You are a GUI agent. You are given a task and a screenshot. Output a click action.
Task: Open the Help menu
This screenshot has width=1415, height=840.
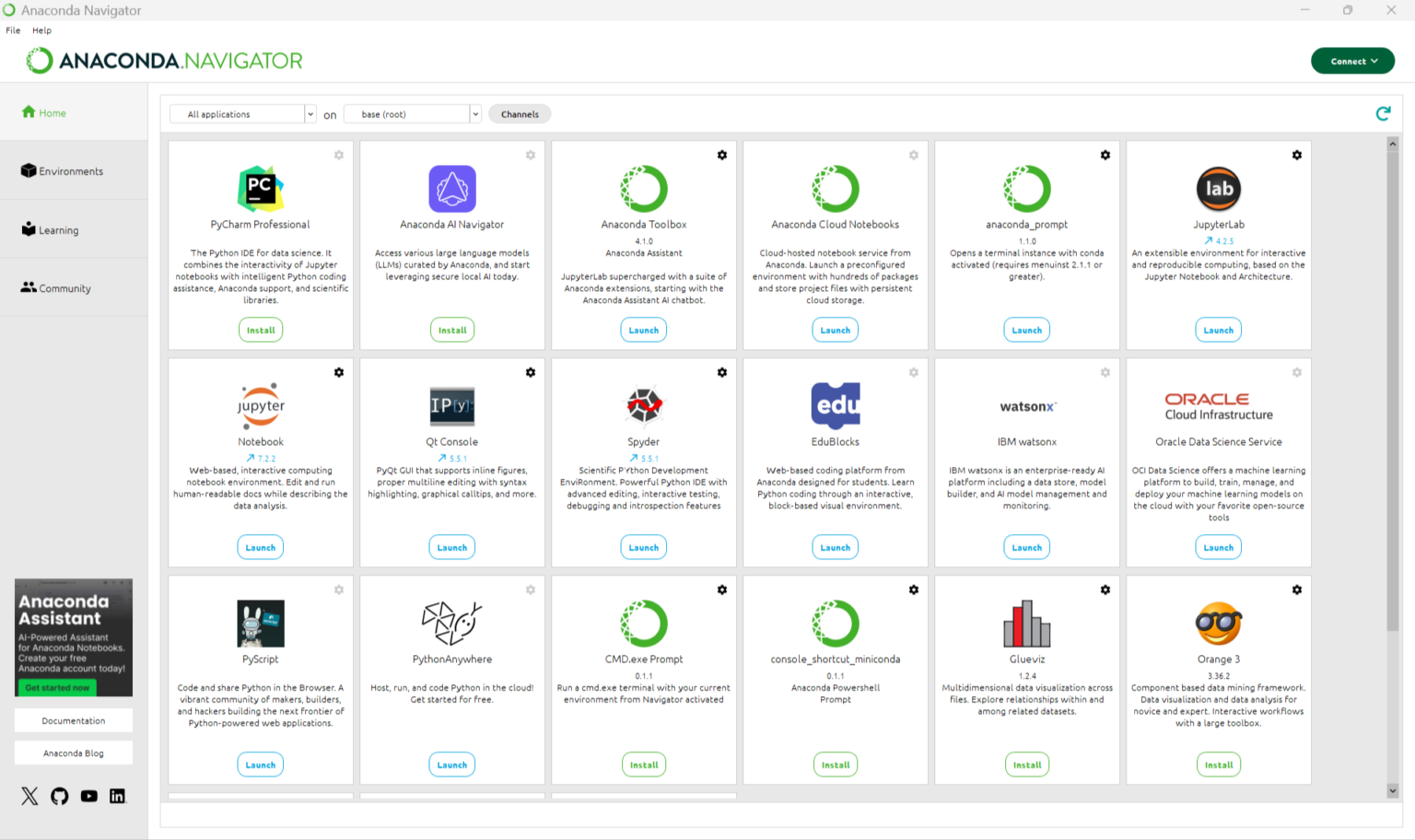click(41, 29)
